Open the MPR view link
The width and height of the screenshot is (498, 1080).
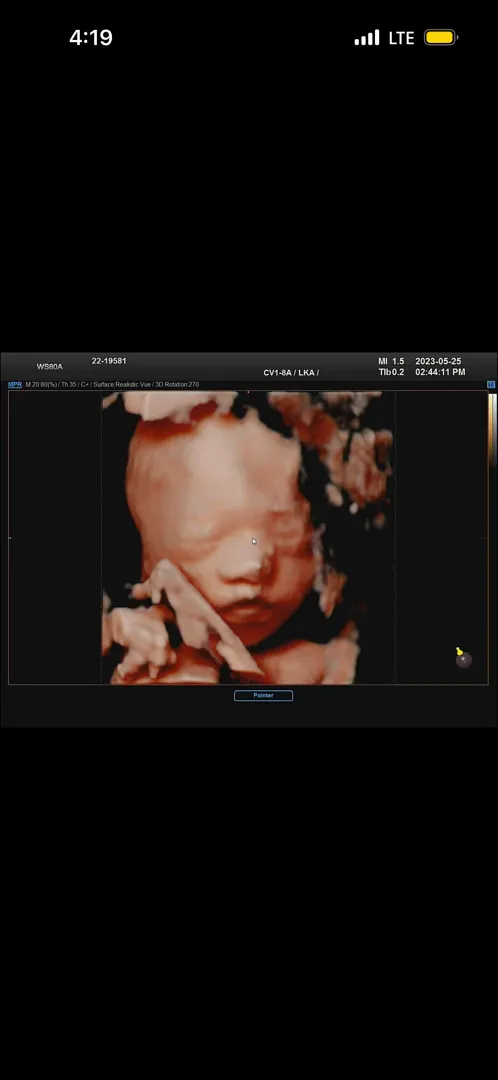coord(14,384)
